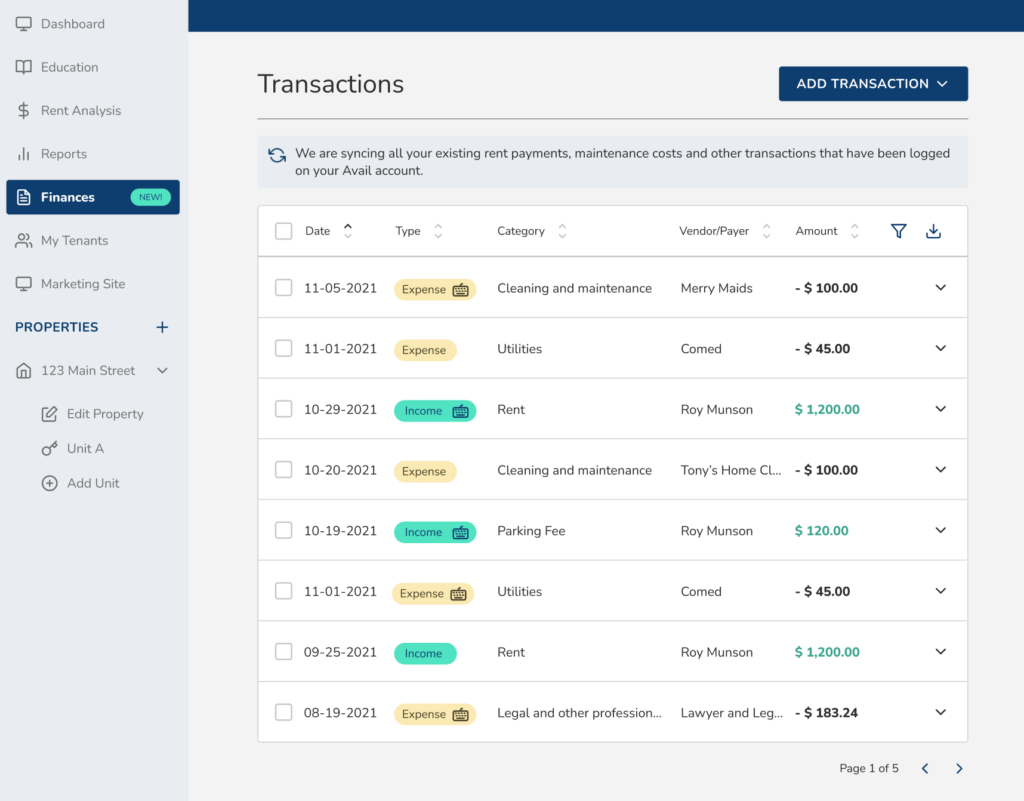Go to the next page of transactions
This screenshot has width=1024, height=801.
pos(958,768)
